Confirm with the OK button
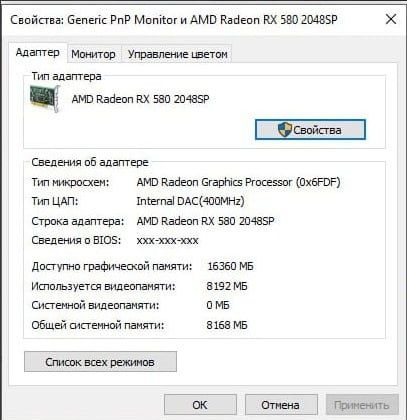 coord(200,405)
